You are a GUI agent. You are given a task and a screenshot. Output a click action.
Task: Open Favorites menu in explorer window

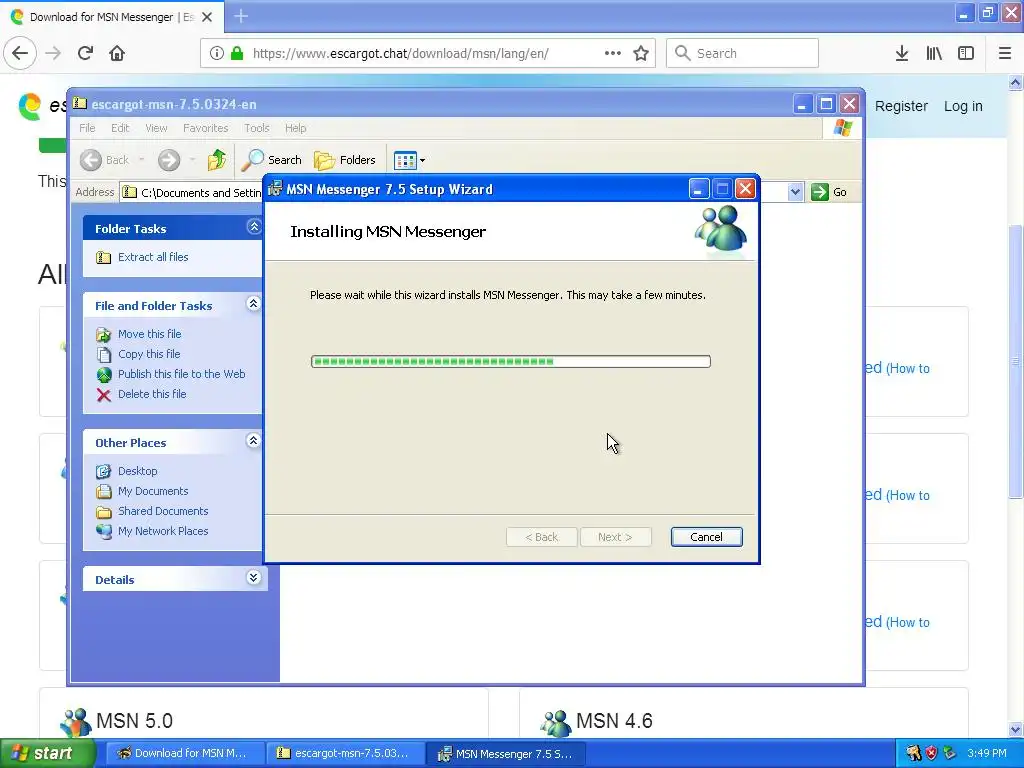click(206, 128)
